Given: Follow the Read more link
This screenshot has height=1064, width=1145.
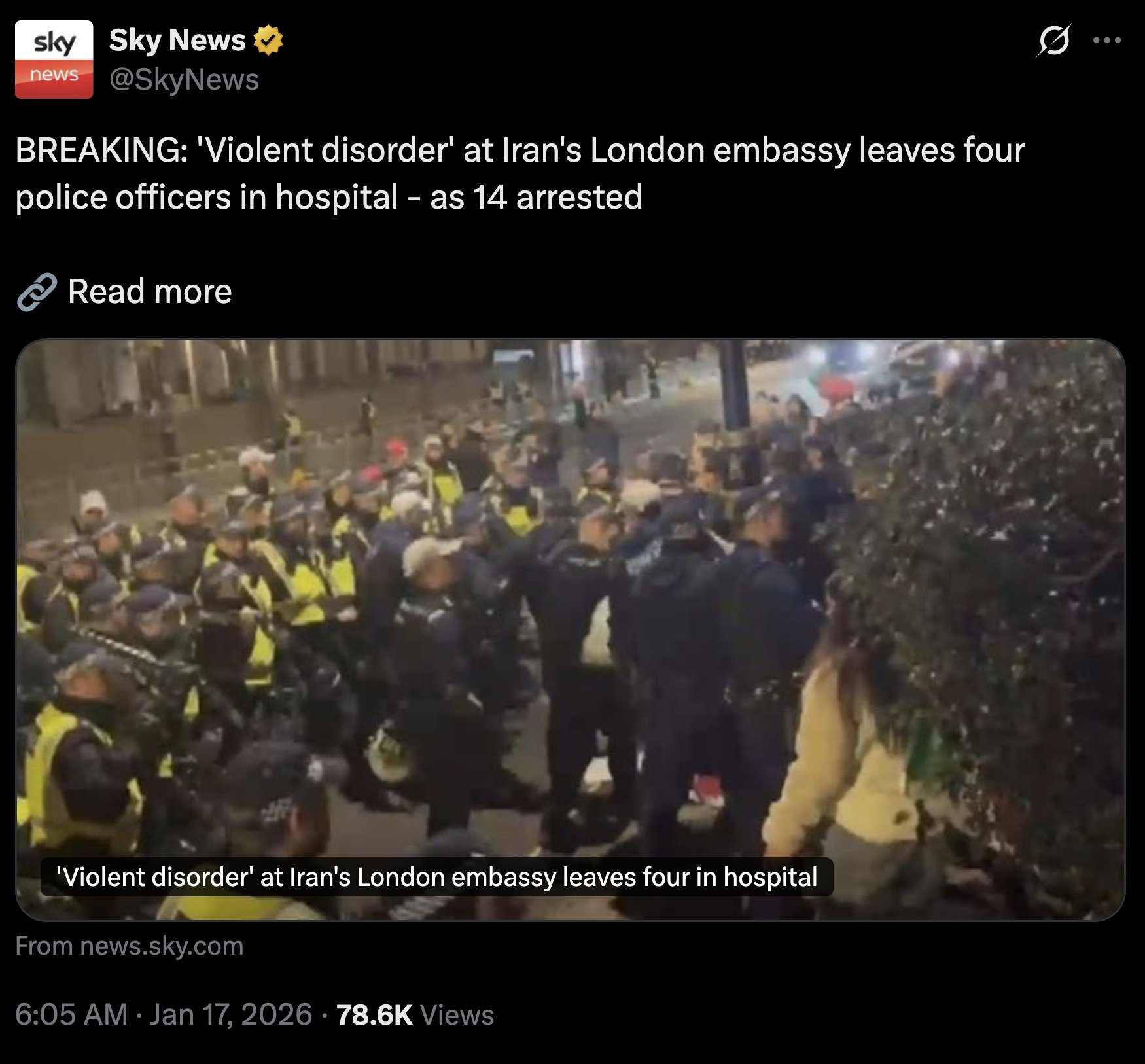Looking at the screenshot, I should [150, 291].
